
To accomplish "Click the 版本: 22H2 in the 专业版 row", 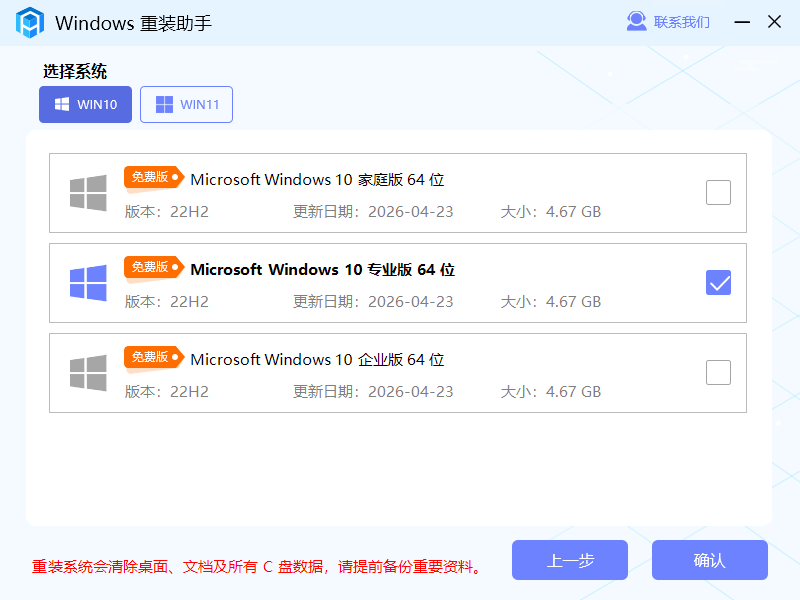I will (x=167, y=302).
